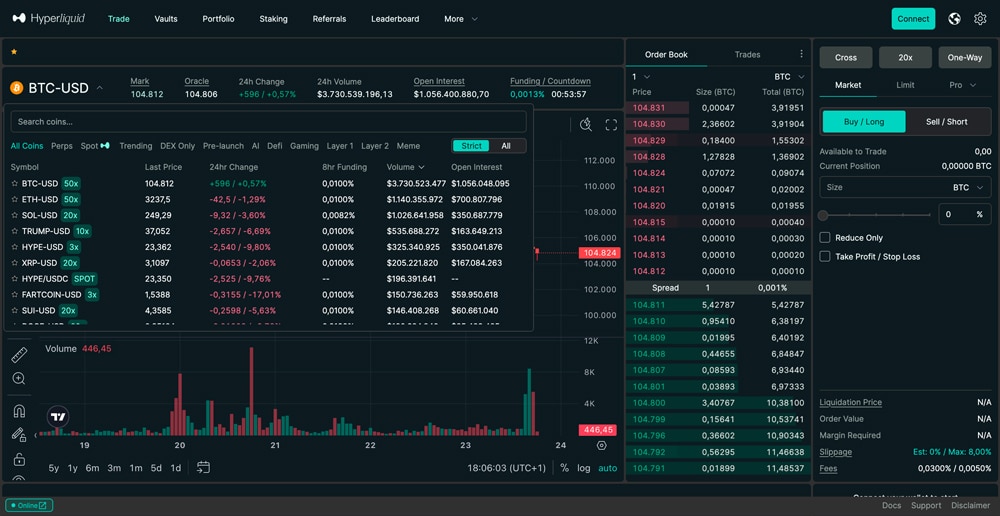Open the go-to-date calendar icon
Image resolution: width=1000 pixels, height=516 pixels.
pyautogui.click(x=203, y=468)
